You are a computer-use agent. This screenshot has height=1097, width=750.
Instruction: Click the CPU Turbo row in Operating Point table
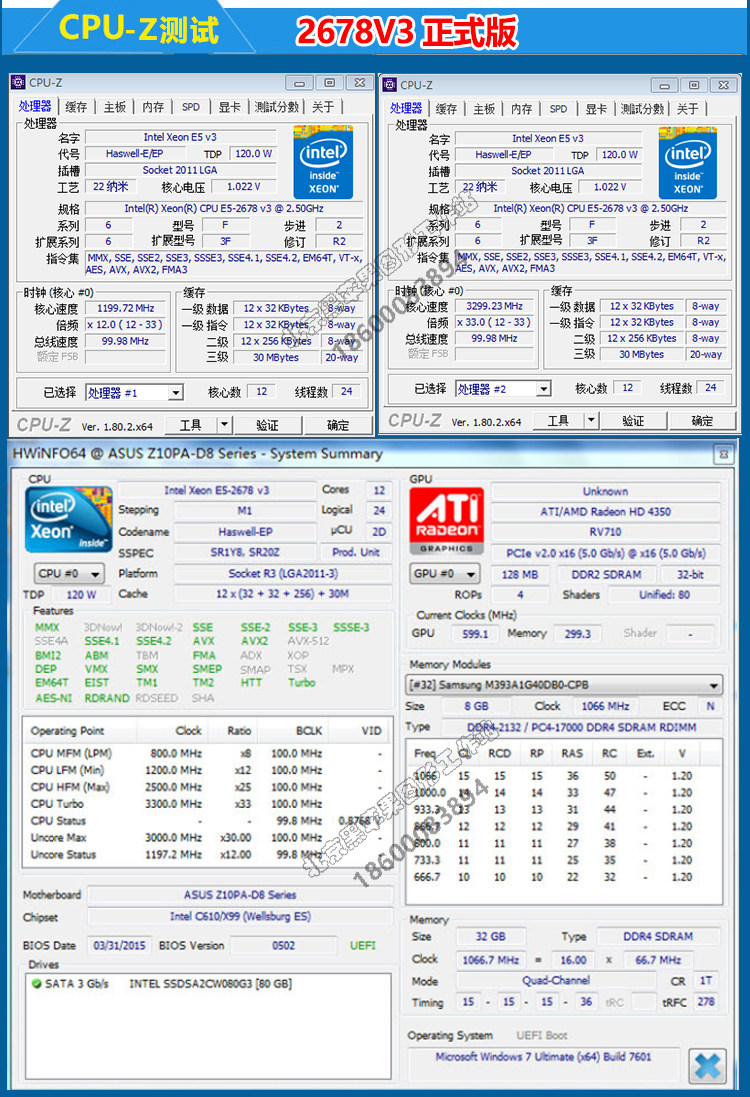(206, 804)
